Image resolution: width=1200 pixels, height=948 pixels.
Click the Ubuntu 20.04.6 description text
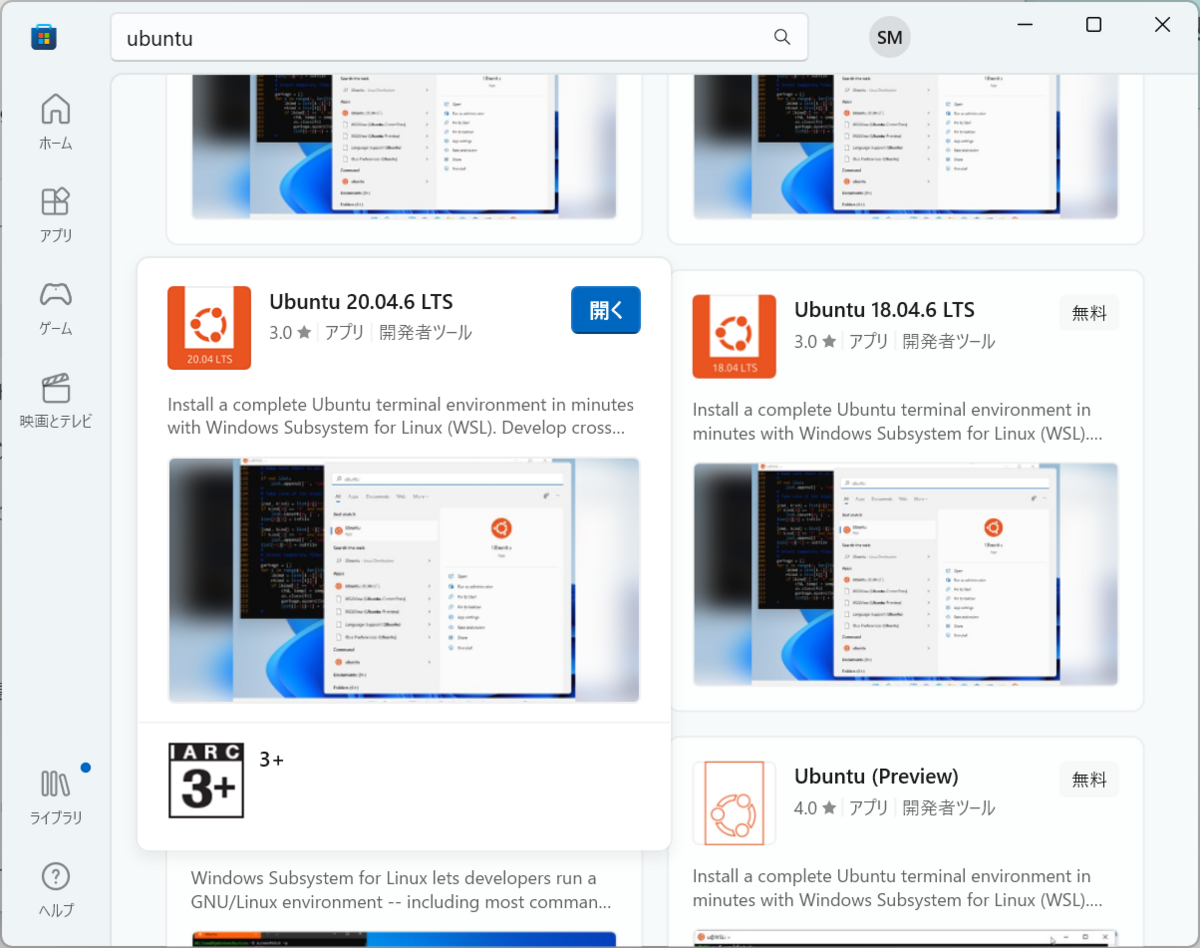401,416
